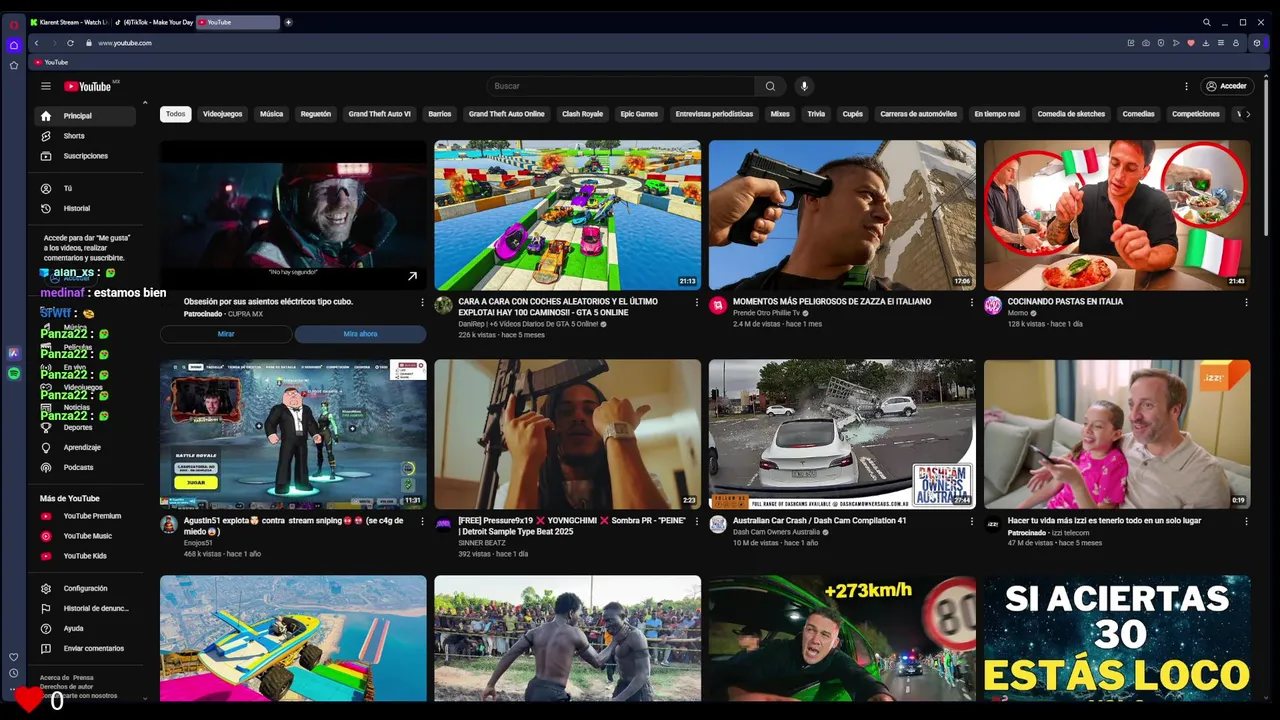Click the YouTube logo in the header

[x=88, y=86]
